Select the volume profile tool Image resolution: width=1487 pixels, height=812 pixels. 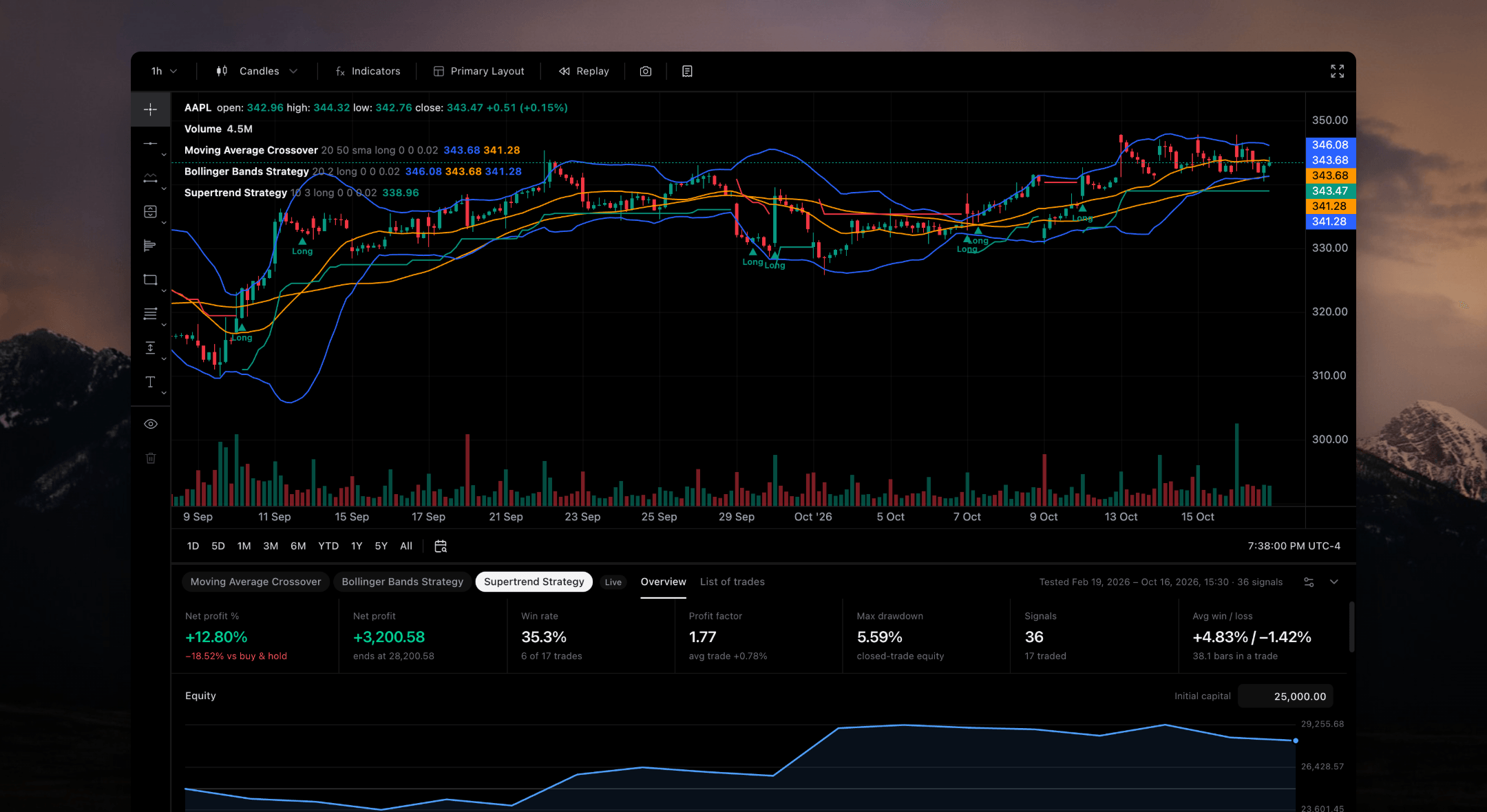(x=150, y=246)
